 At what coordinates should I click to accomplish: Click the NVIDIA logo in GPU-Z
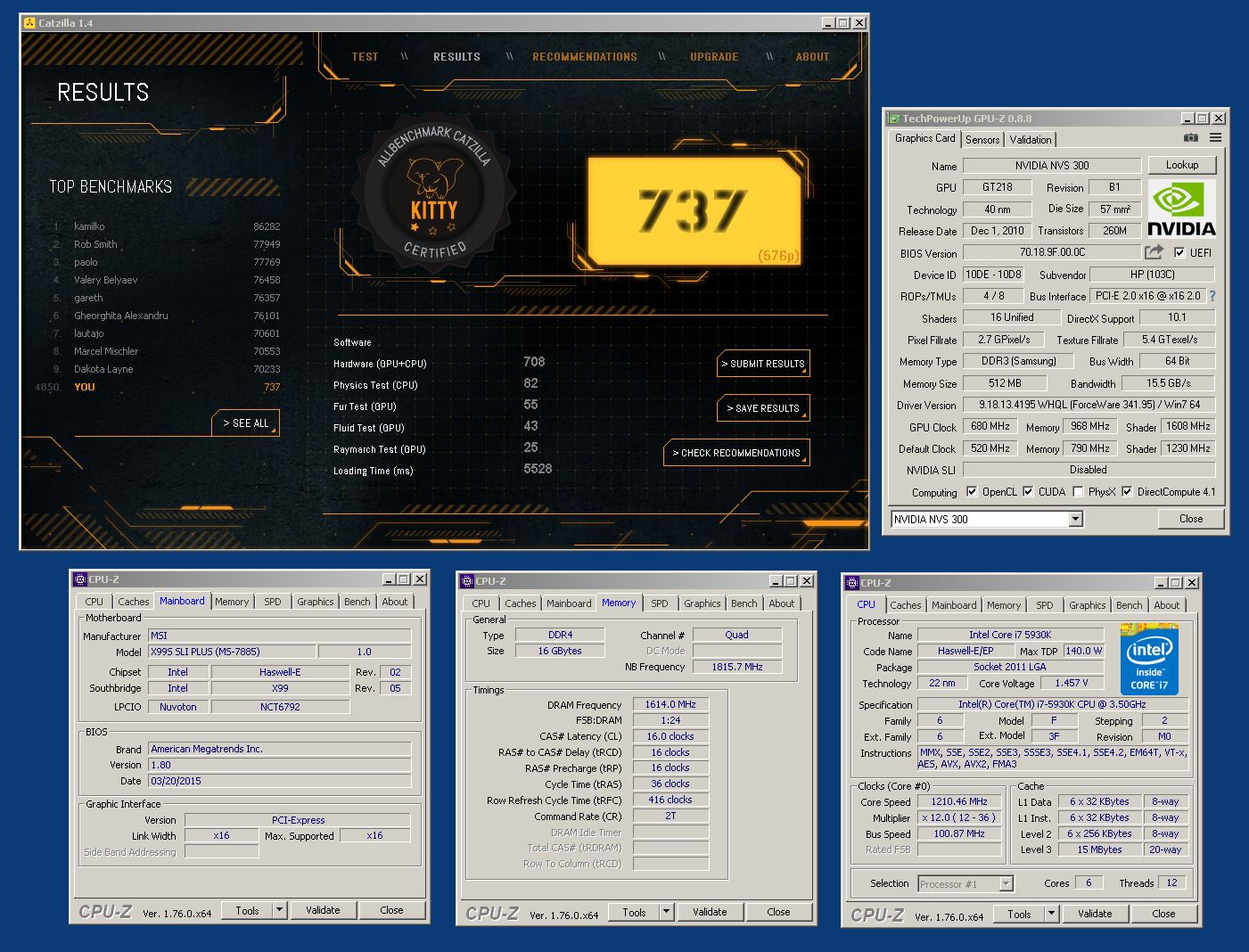click(1181, 209)
